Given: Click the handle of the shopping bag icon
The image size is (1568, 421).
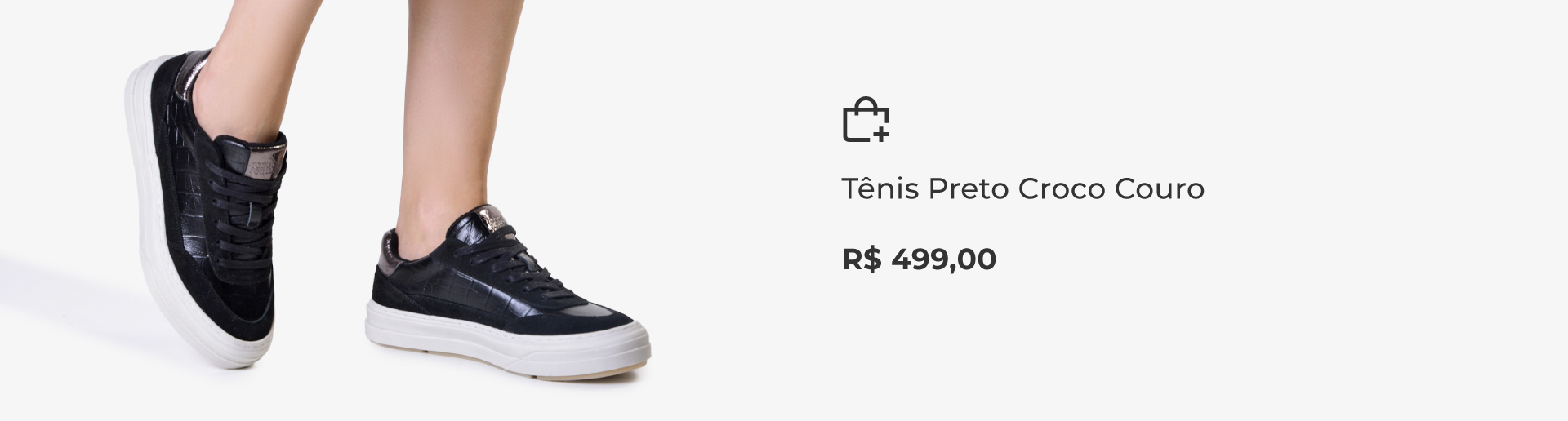Looking at the screenshot, I should 866,104.
